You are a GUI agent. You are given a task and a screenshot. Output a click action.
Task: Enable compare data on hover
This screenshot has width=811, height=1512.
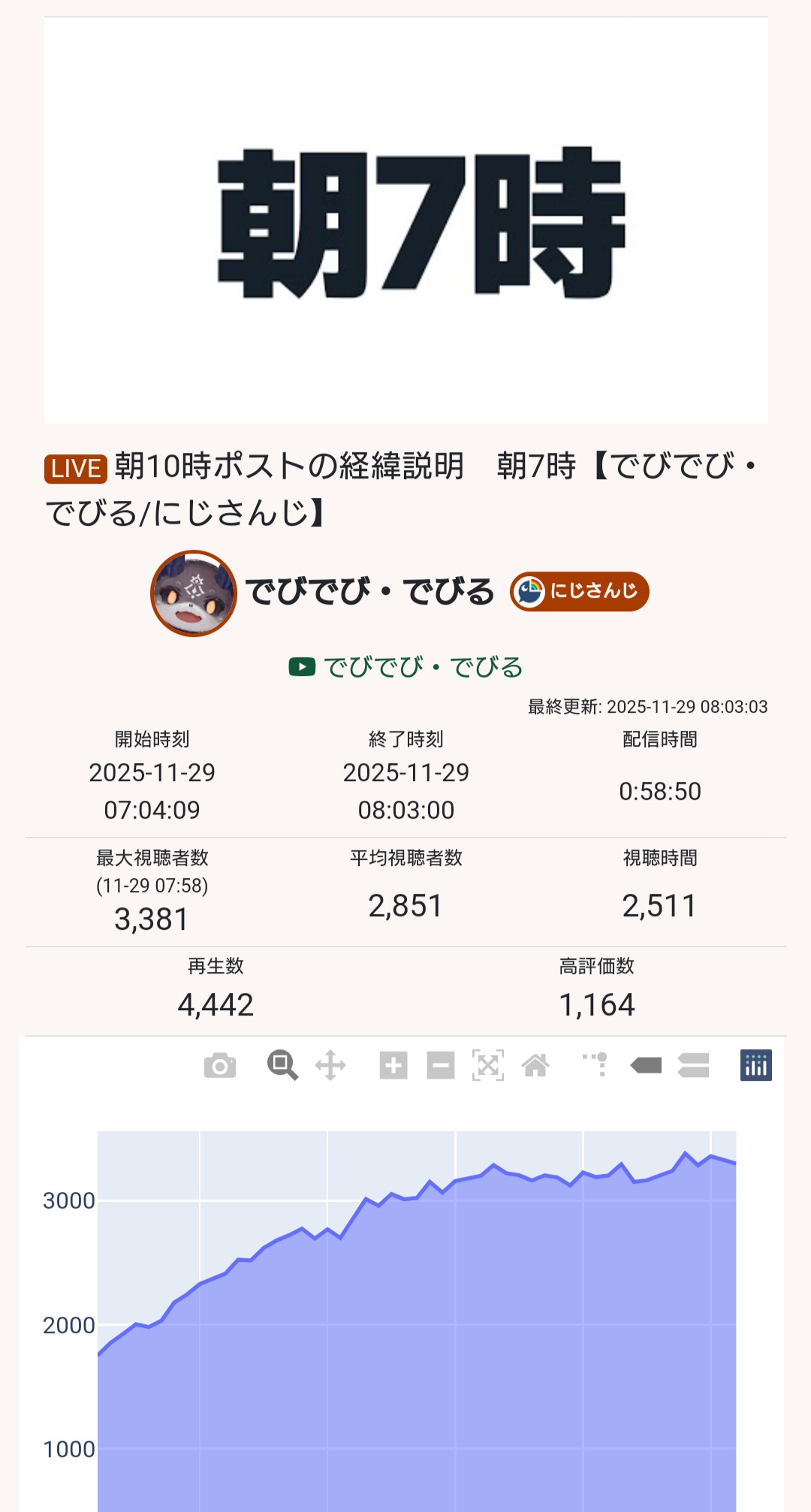click(x=693, y=1065)
